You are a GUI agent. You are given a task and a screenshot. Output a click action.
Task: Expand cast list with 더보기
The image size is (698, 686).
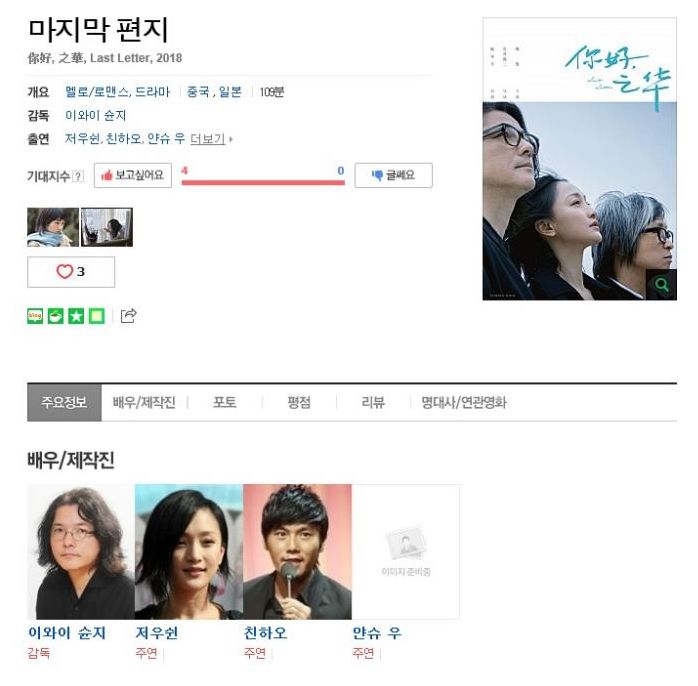(208, 139)
